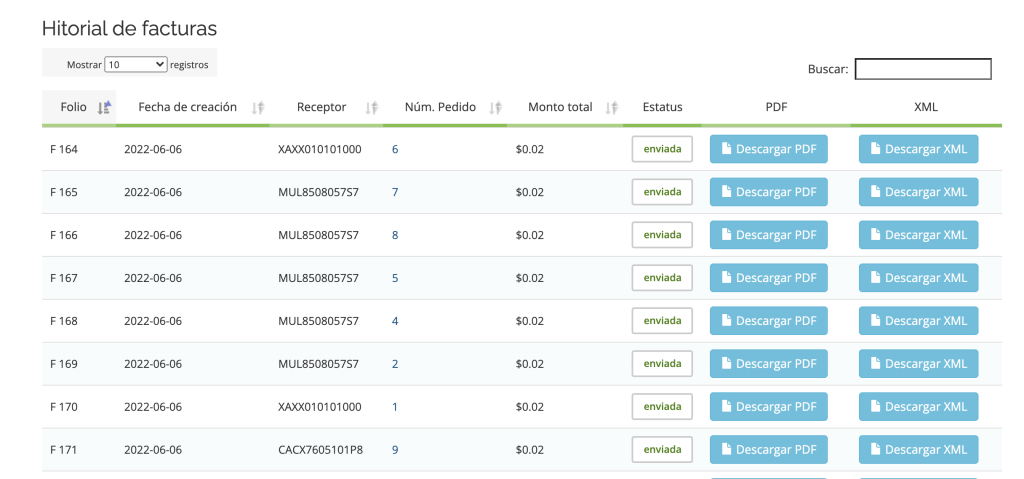Download XML for invoice F 167
Screen dimensions: 1024x479
tap(918, 278)
